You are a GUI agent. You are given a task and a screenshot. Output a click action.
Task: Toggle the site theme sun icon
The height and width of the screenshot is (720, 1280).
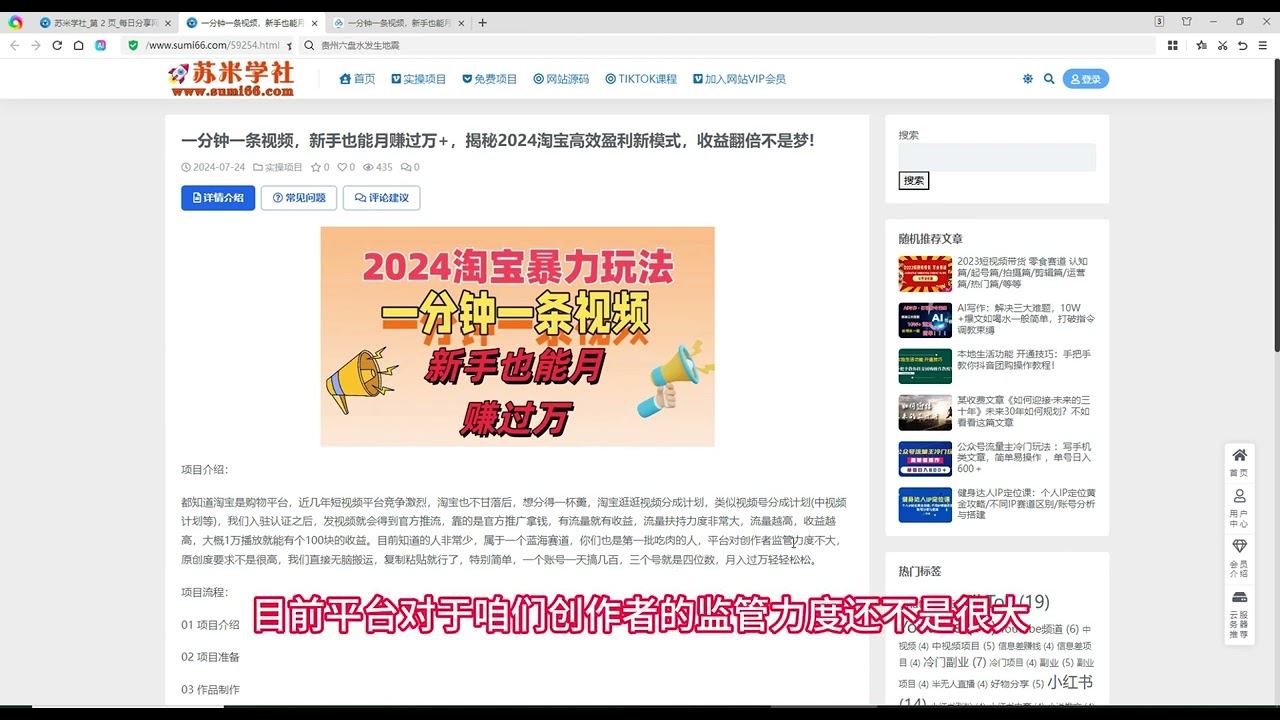(1027, 78)
